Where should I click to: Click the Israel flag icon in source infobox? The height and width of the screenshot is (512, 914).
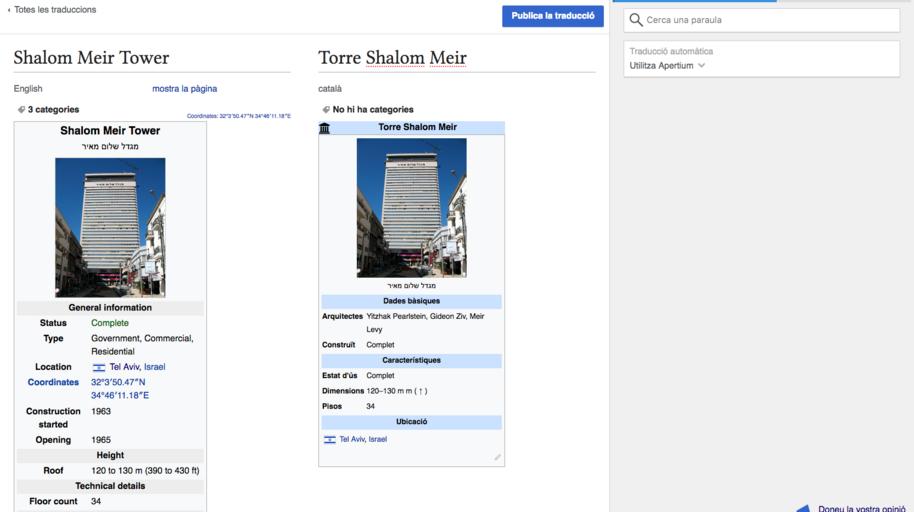click(99, 367)
